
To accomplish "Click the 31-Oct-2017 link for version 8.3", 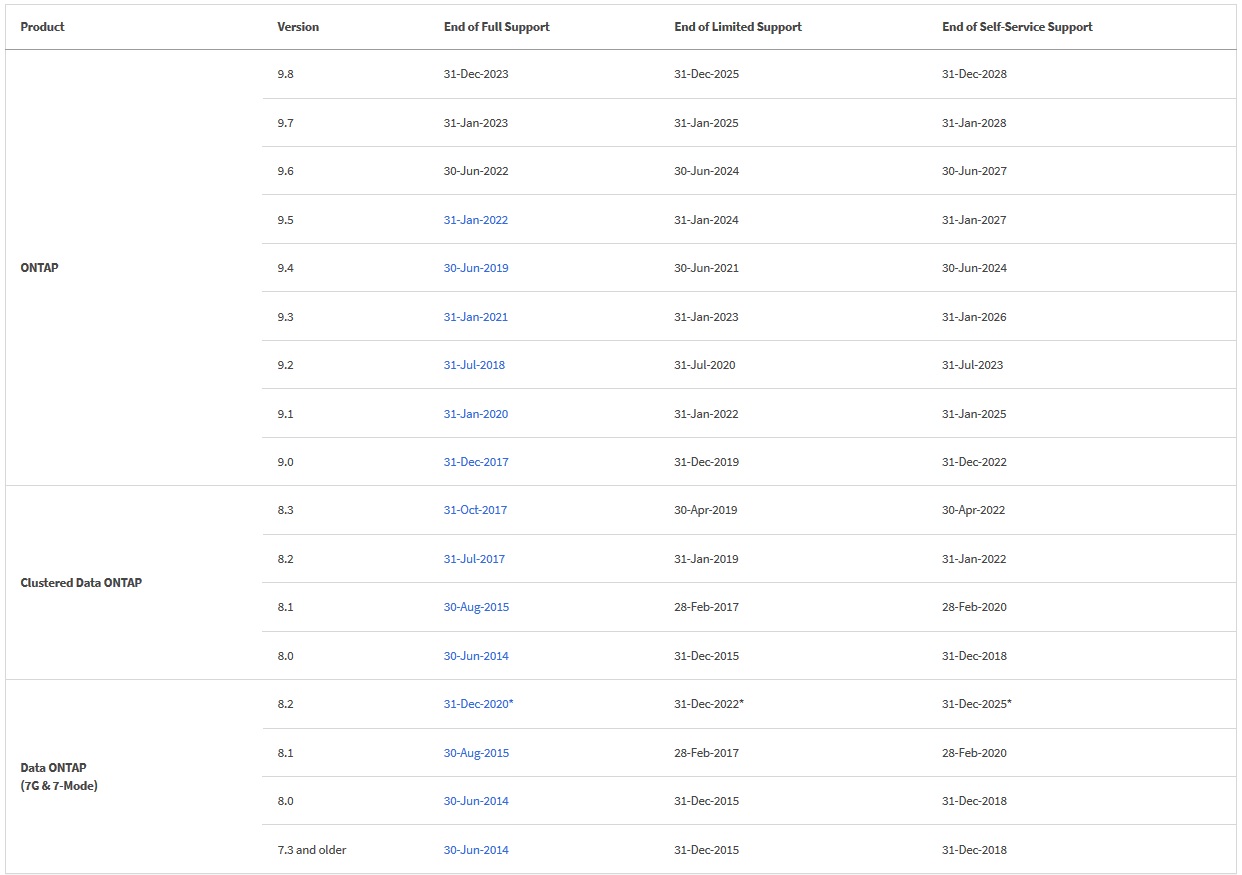I will pyautogui.click(x=475, y=510).
